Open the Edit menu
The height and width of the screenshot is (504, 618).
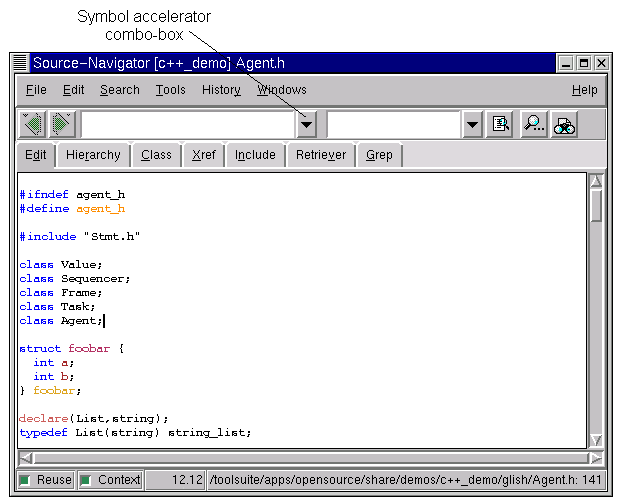[x=74, y=90]
